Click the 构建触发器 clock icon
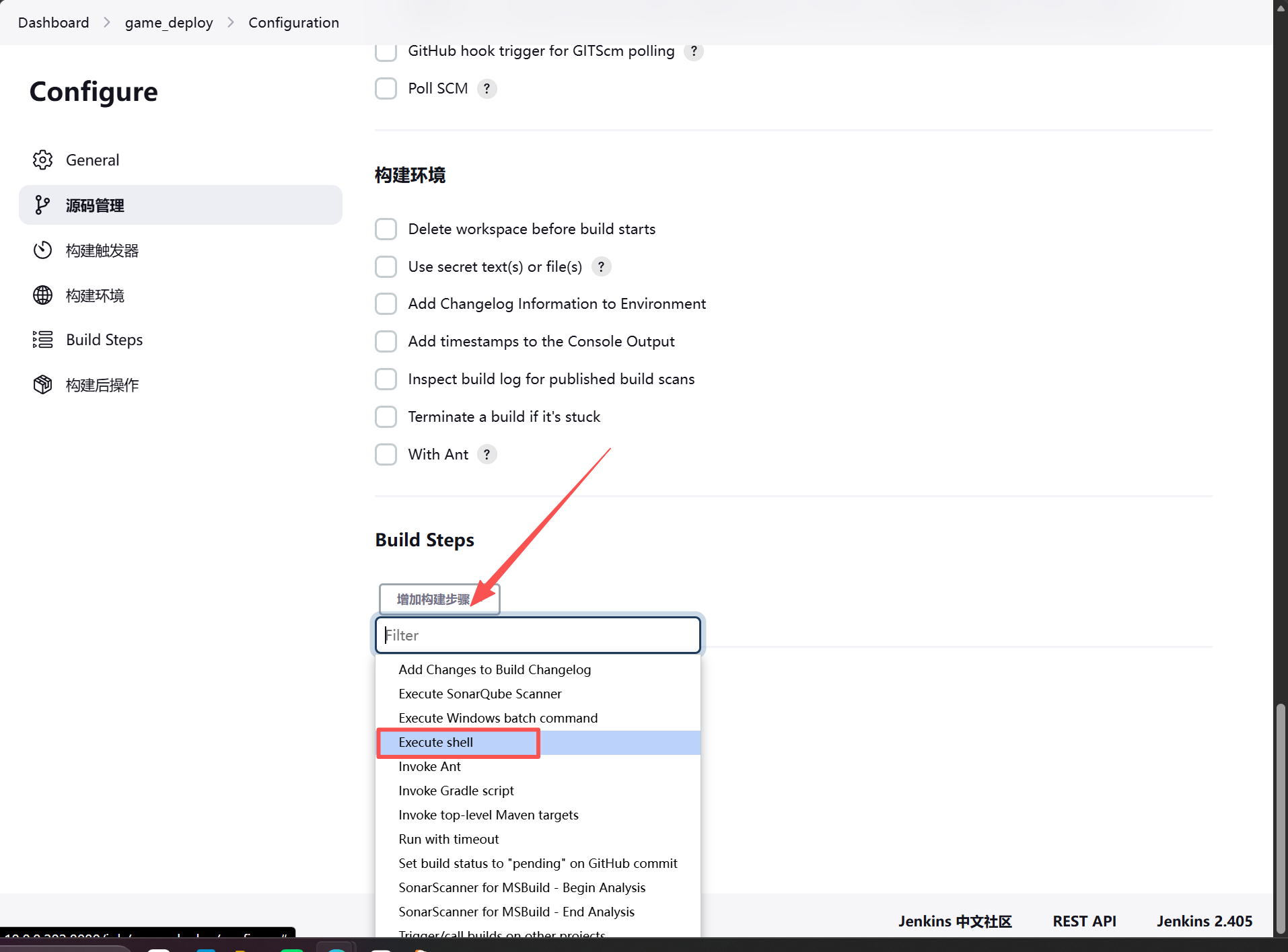The width and height of the screenshot is (1288, 952). pyautogui.click(x=42, y=250)
